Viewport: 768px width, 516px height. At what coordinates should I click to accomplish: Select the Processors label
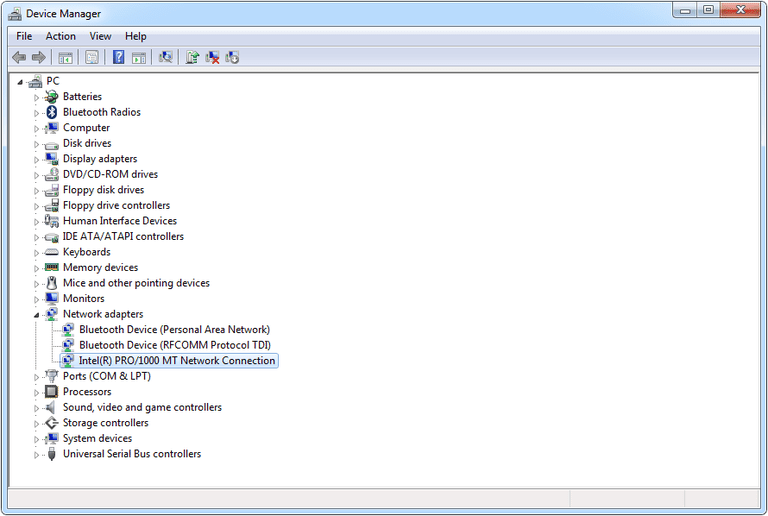click(87, 392)
